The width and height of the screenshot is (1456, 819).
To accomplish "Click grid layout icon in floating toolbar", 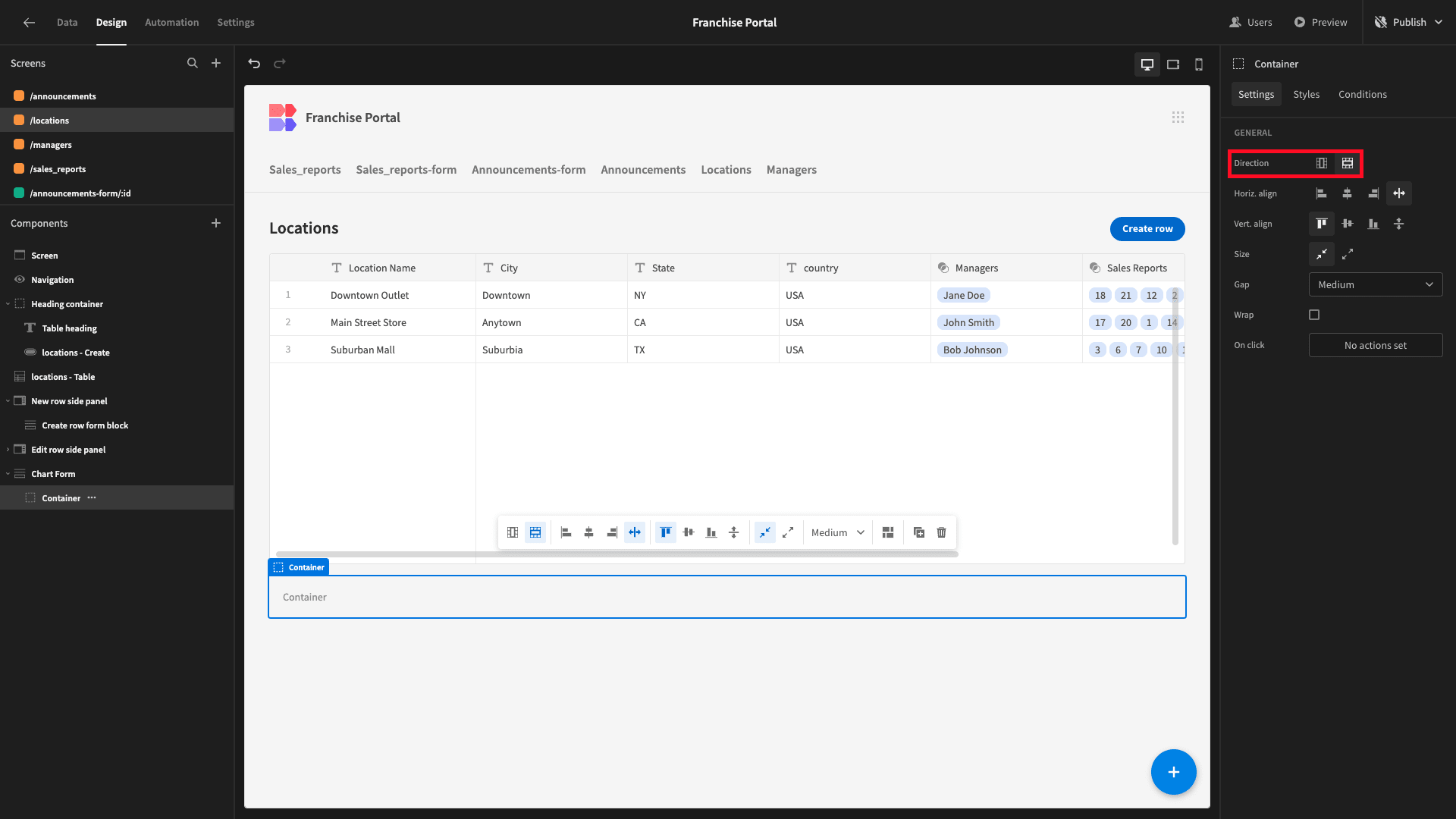I will tap(888, 532).
